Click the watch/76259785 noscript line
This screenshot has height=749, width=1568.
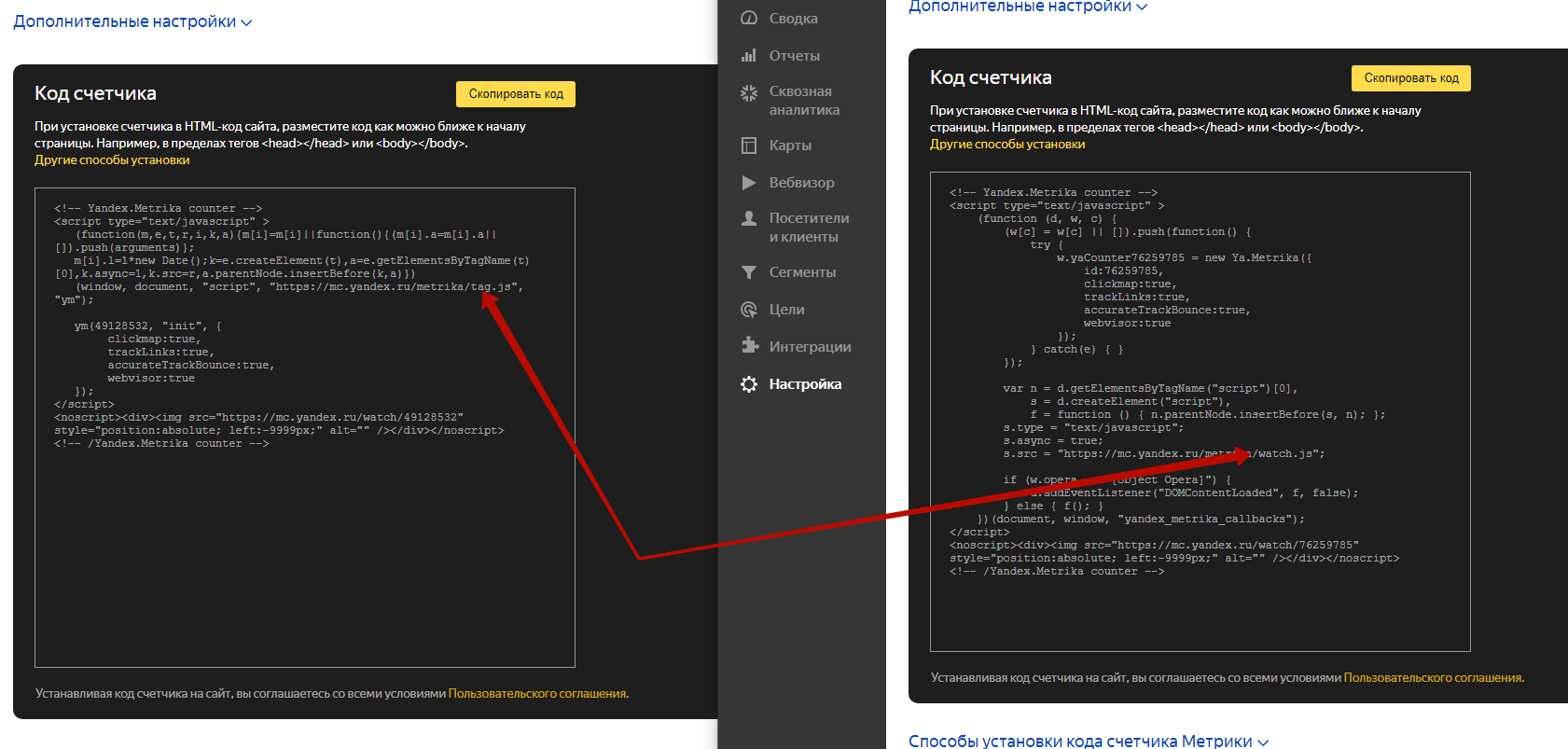point(1154,546)
